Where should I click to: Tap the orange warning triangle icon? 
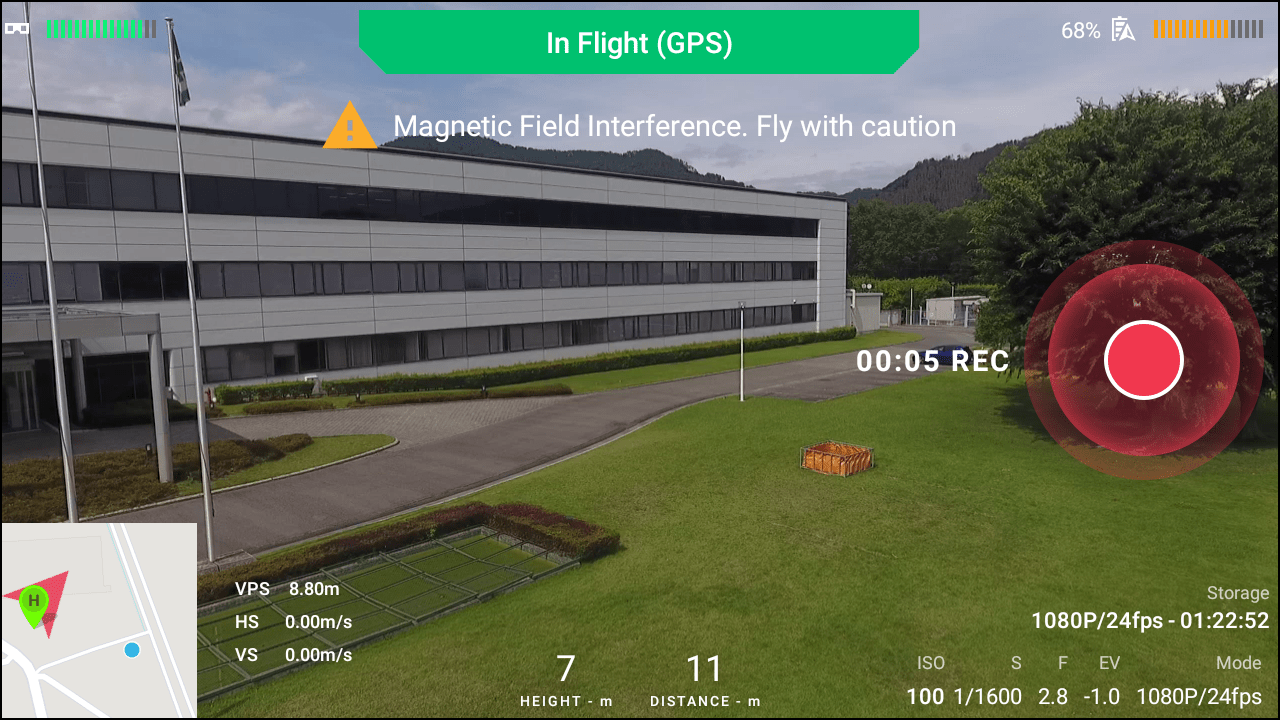tap(350, 126)
